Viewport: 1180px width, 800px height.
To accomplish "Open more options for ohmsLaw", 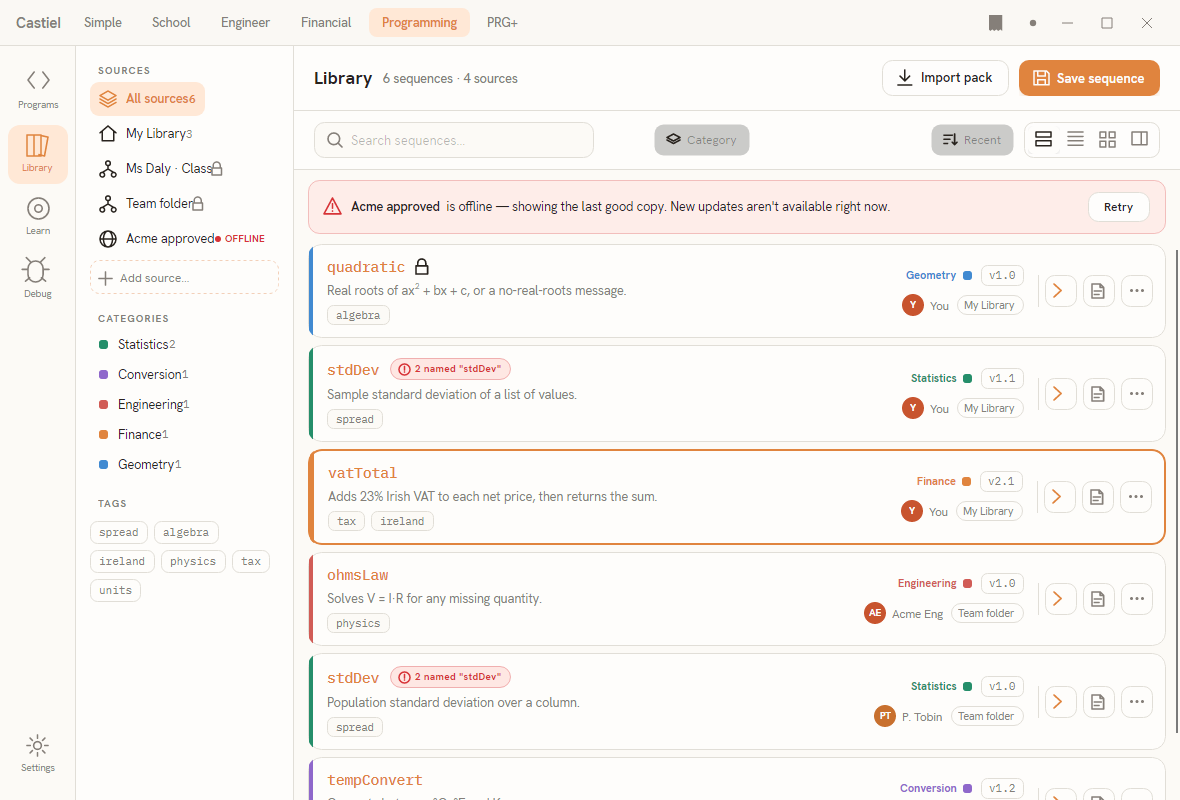I will (x=1136, y=599).
